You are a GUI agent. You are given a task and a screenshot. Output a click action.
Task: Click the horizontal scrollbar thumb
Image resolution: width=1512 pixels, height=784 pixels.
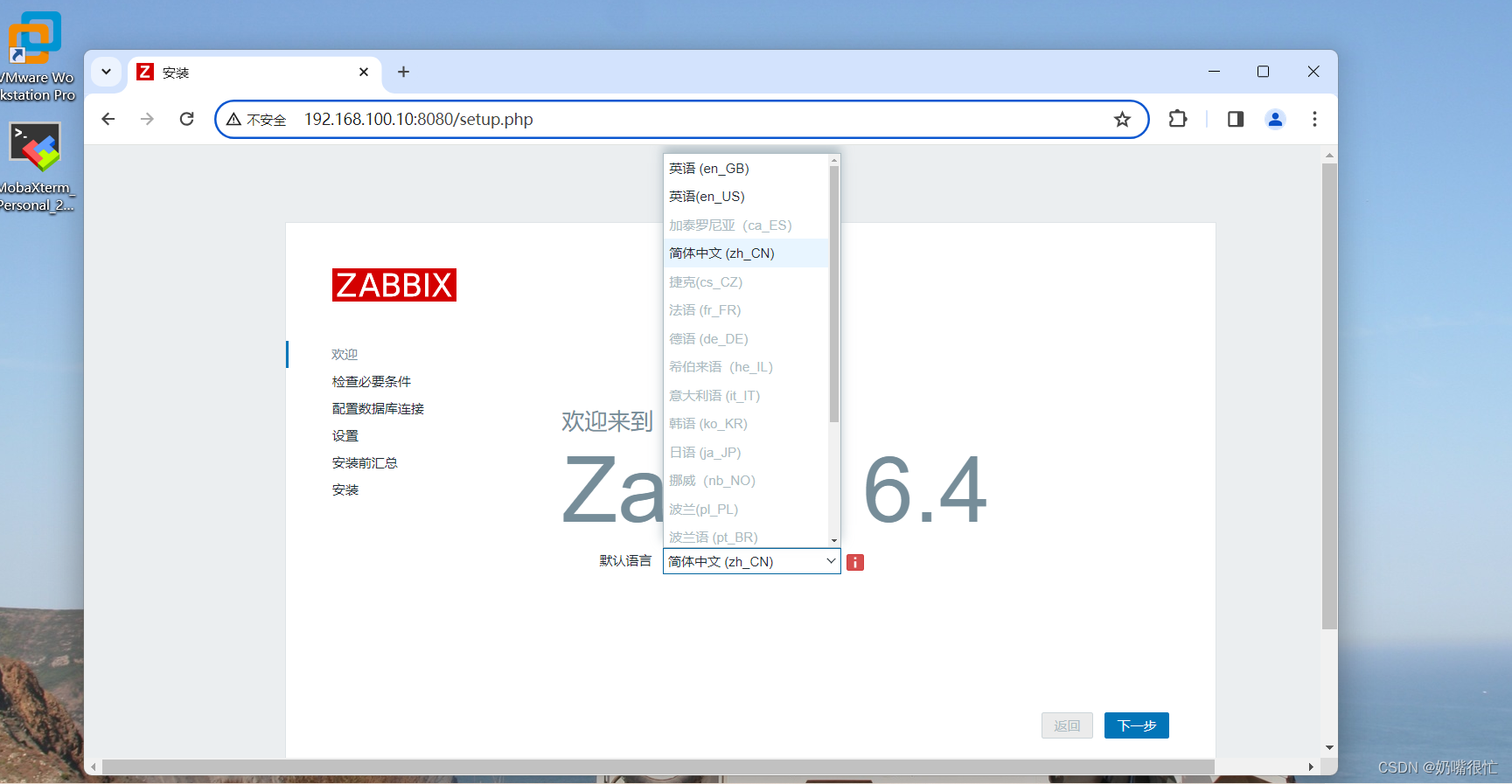pos(658,767)
